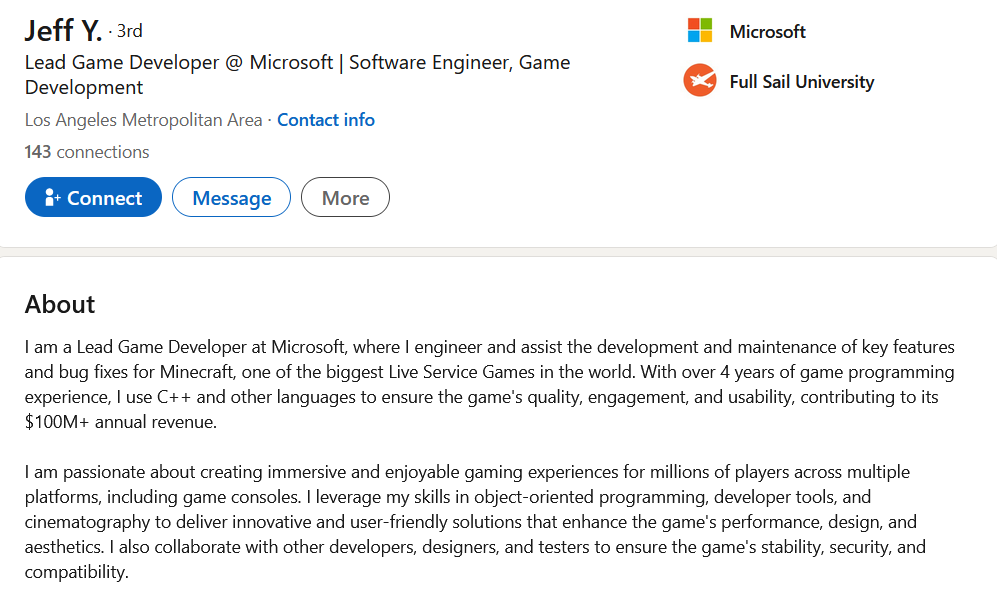
Task: Send a message via Message button
Action: point(231,198)
